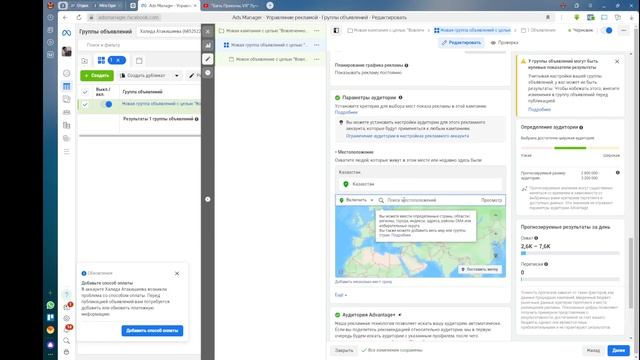Close the editing side panel with X
This screenshot has width=640, height=360.
[208, 31]
